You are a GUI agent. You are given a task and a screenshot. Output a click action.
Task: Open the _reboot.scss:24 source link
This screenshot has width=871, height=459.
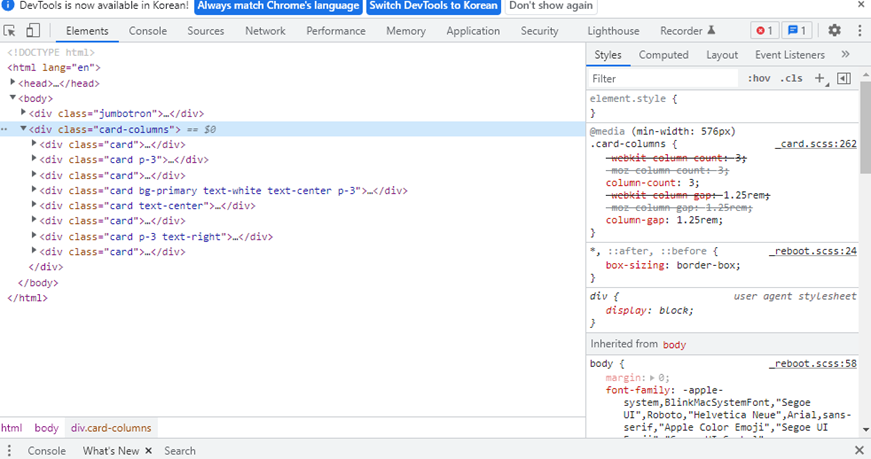click(813, 251)
